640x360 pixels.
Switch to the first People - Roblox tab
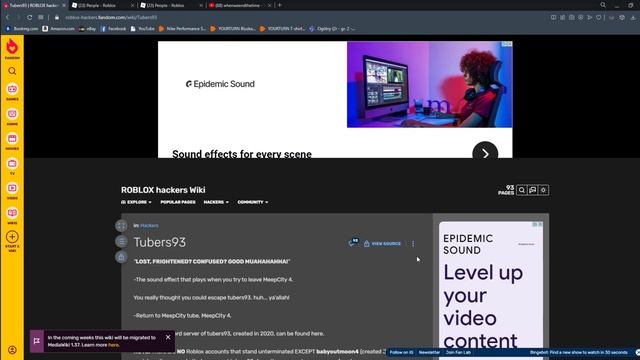tap(102, 5)
